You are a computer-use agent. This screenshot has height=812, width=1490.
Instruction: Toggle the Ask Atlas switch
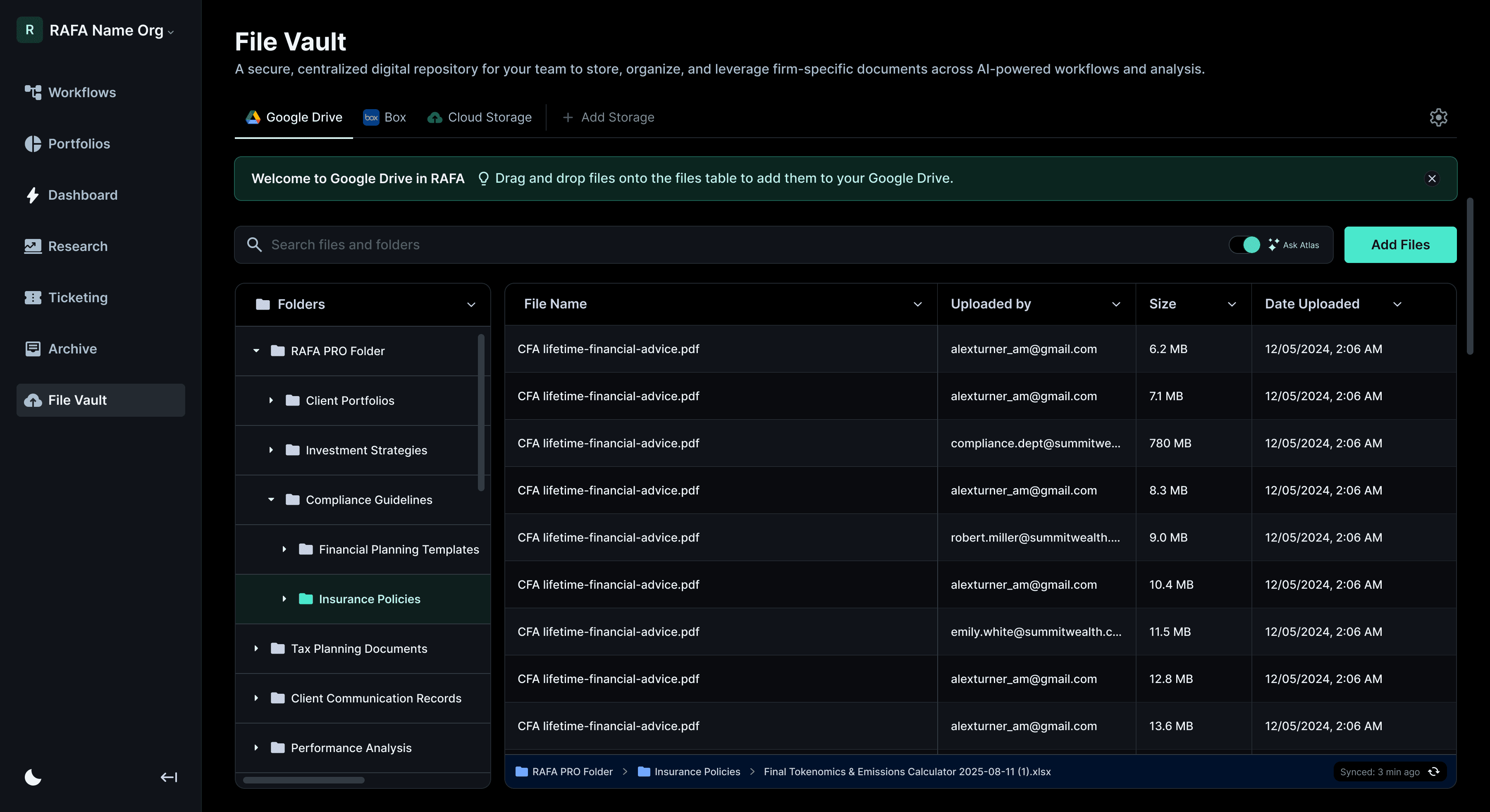1244,245
